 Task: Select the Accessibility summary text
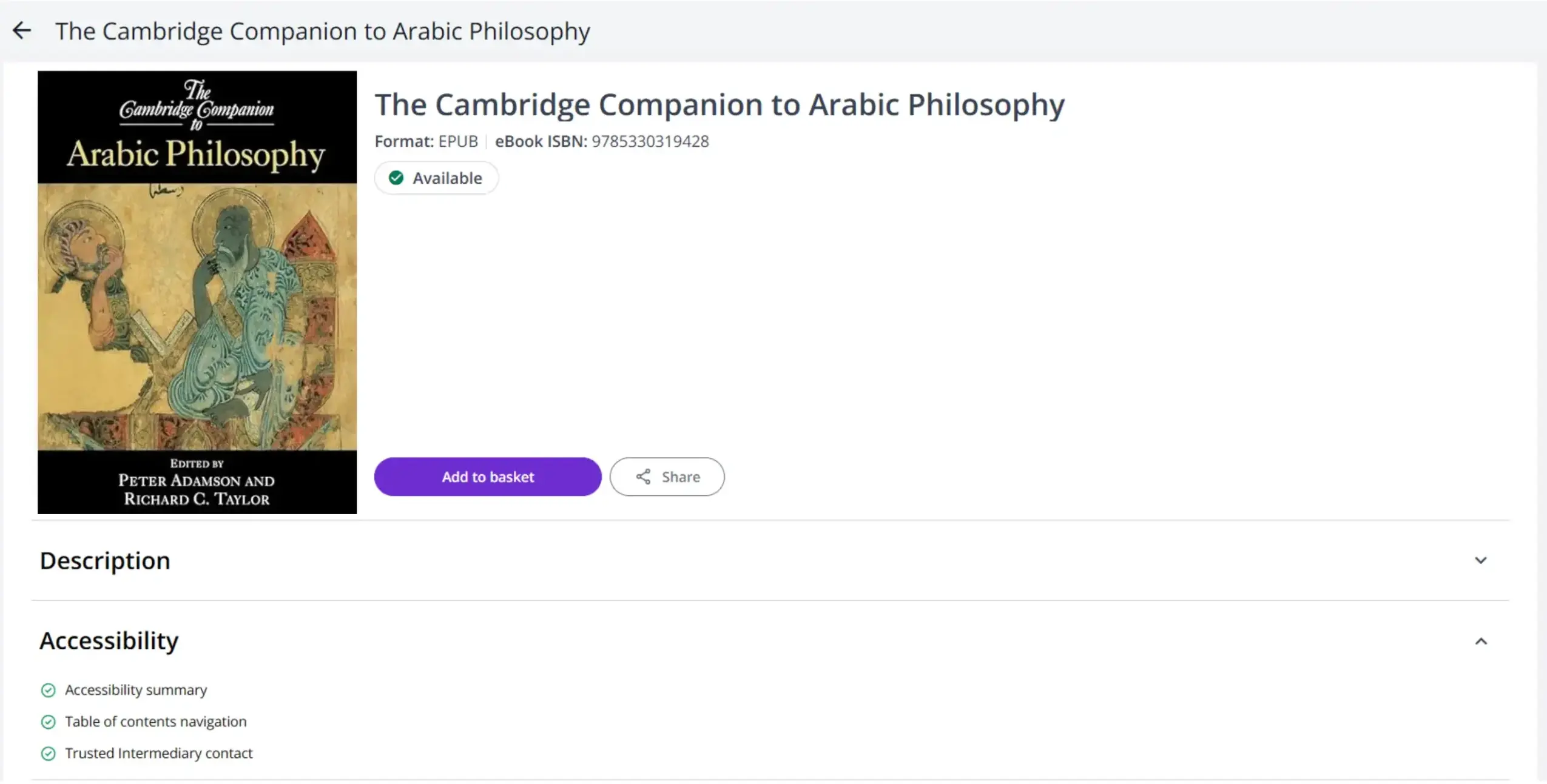[136, 690]
